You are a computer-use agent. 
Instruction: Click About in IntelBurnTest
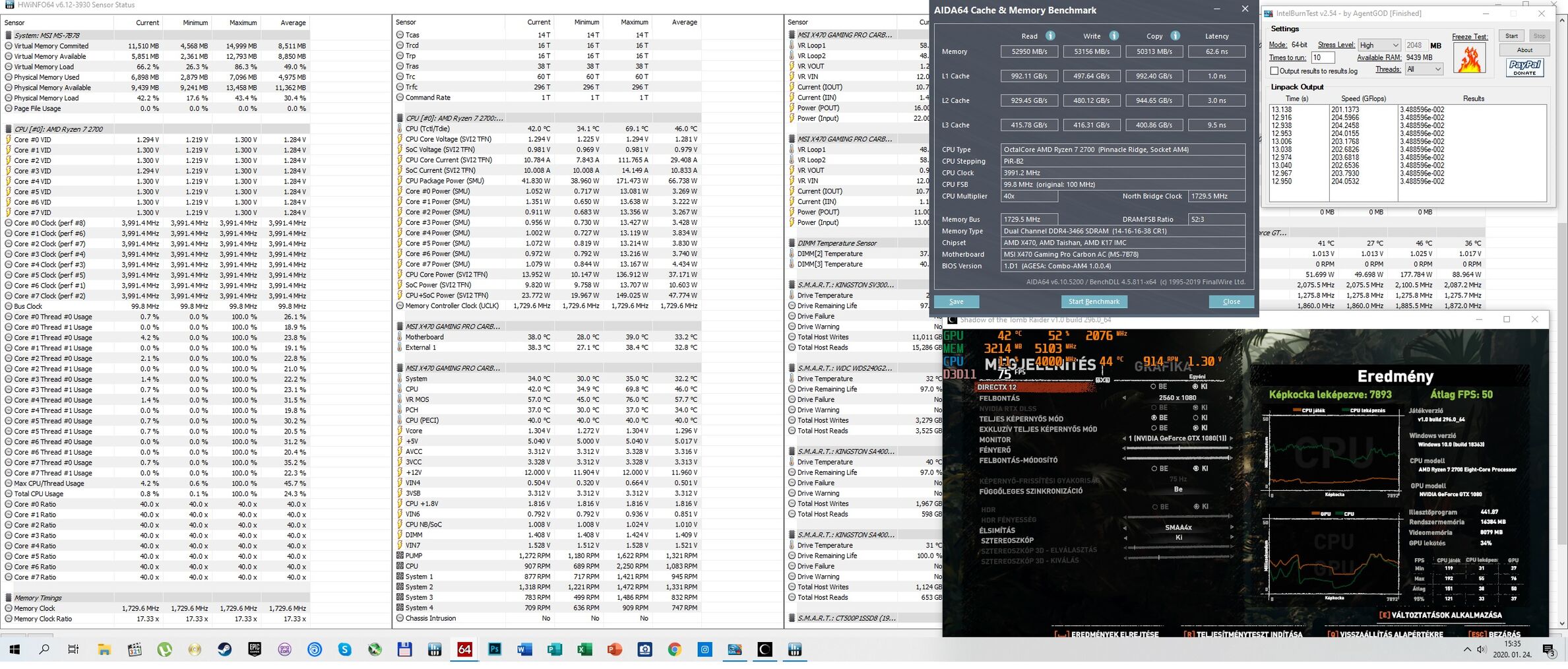[1524, 50]
